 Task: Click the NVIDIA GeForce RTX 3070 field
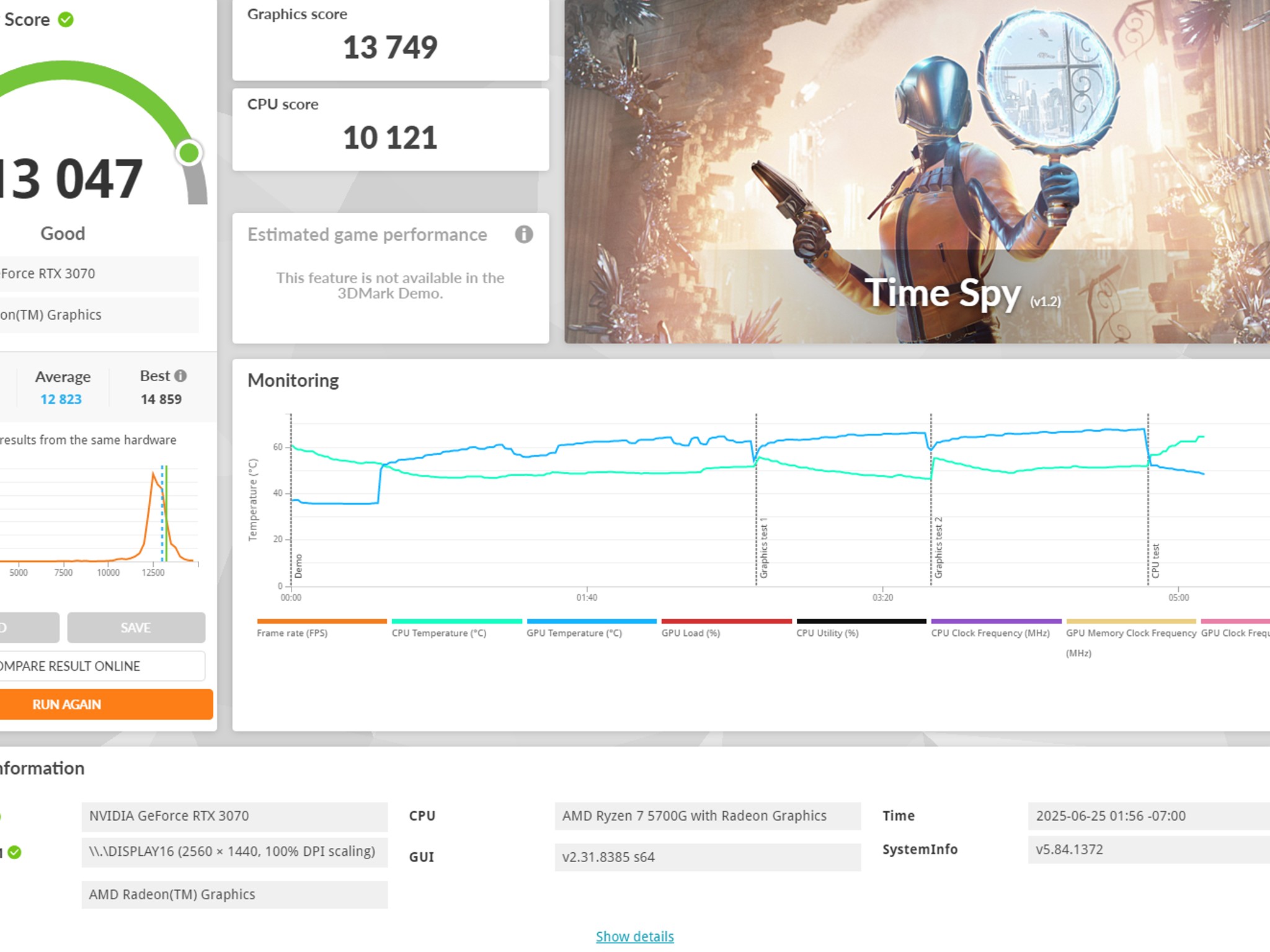(234, 816)
